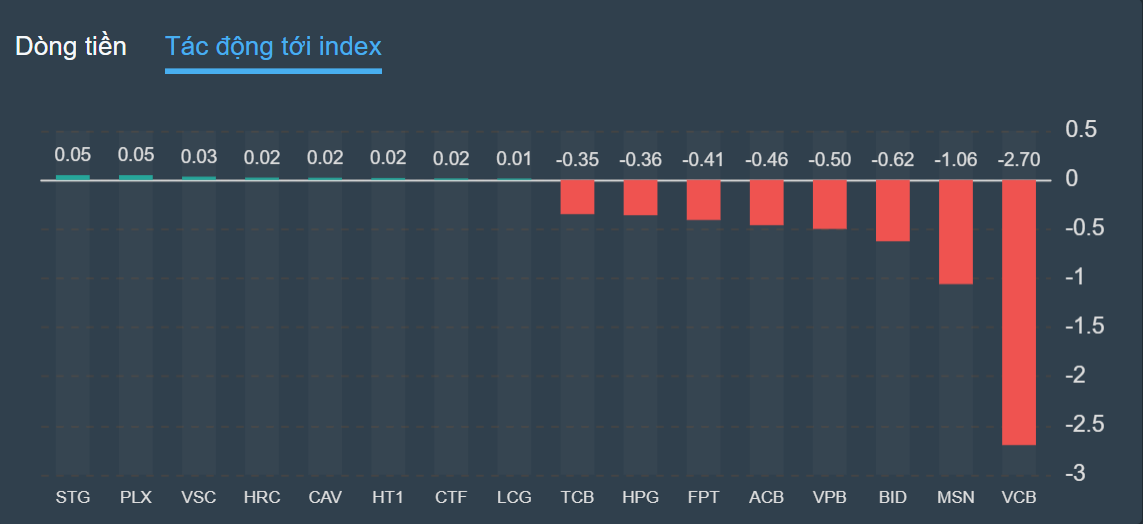The height and width of the screenshot is (524, 1143).
Task: Click the TCB red bar
Action: pos(577,197)
